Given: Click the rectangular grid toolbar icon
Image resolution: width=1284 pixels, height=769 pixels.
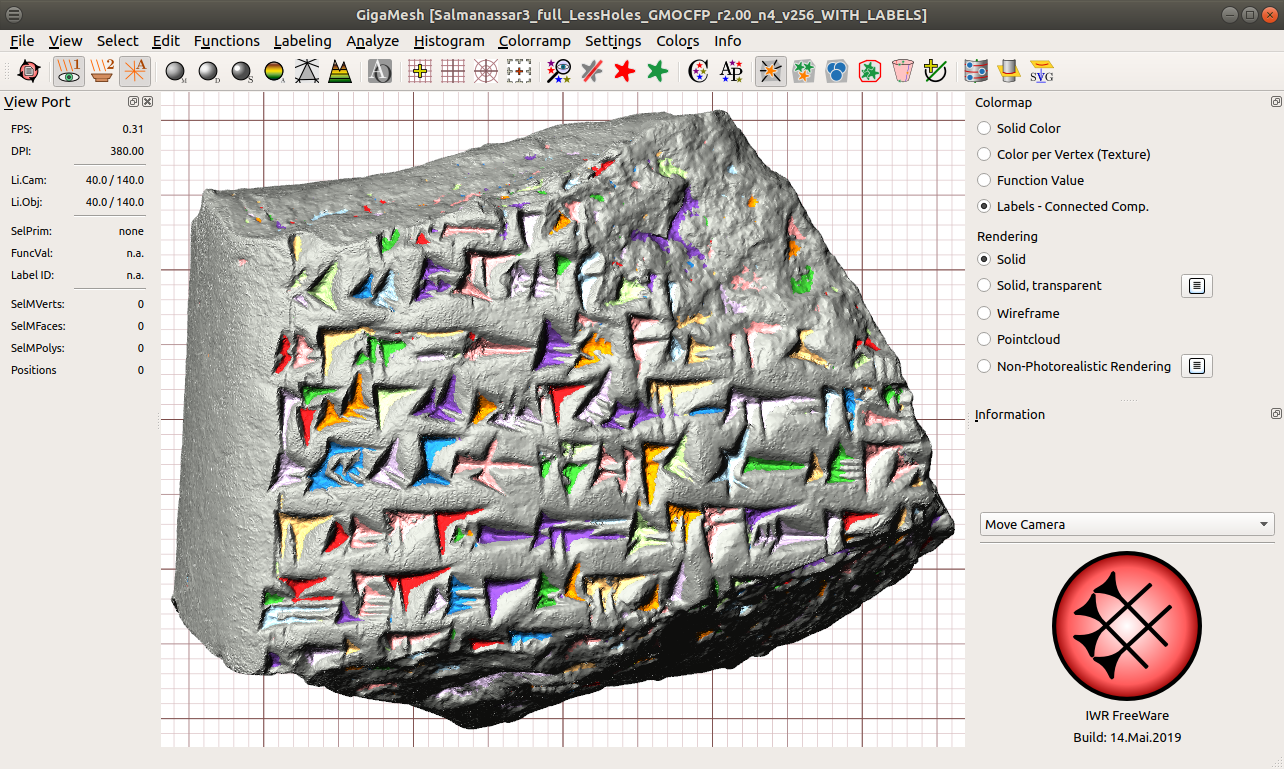Looking at the screenshot, I should [x=453, y=71].
